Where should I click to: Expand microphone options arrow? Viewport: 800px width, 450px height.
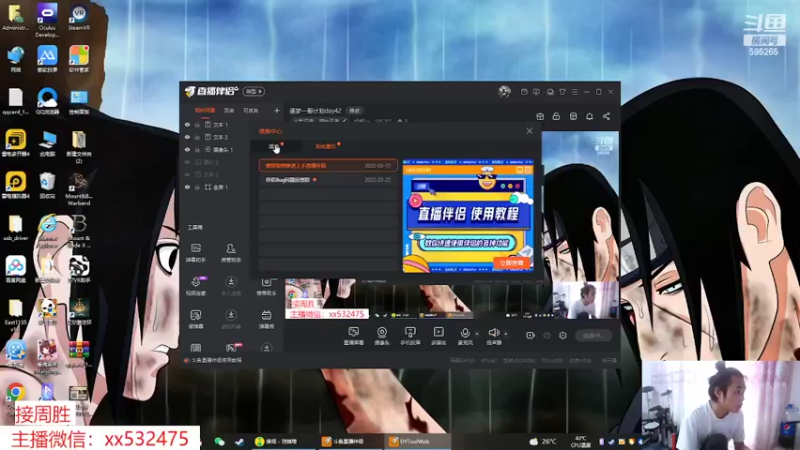477,334
